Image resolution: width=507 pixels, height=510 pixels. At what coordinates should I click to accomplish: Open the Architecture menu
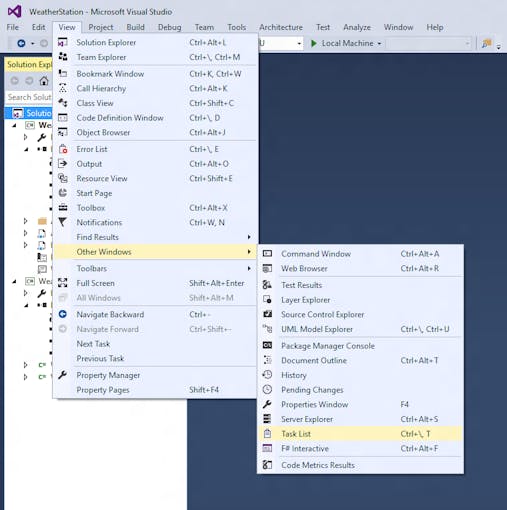[x=281, y=27]
